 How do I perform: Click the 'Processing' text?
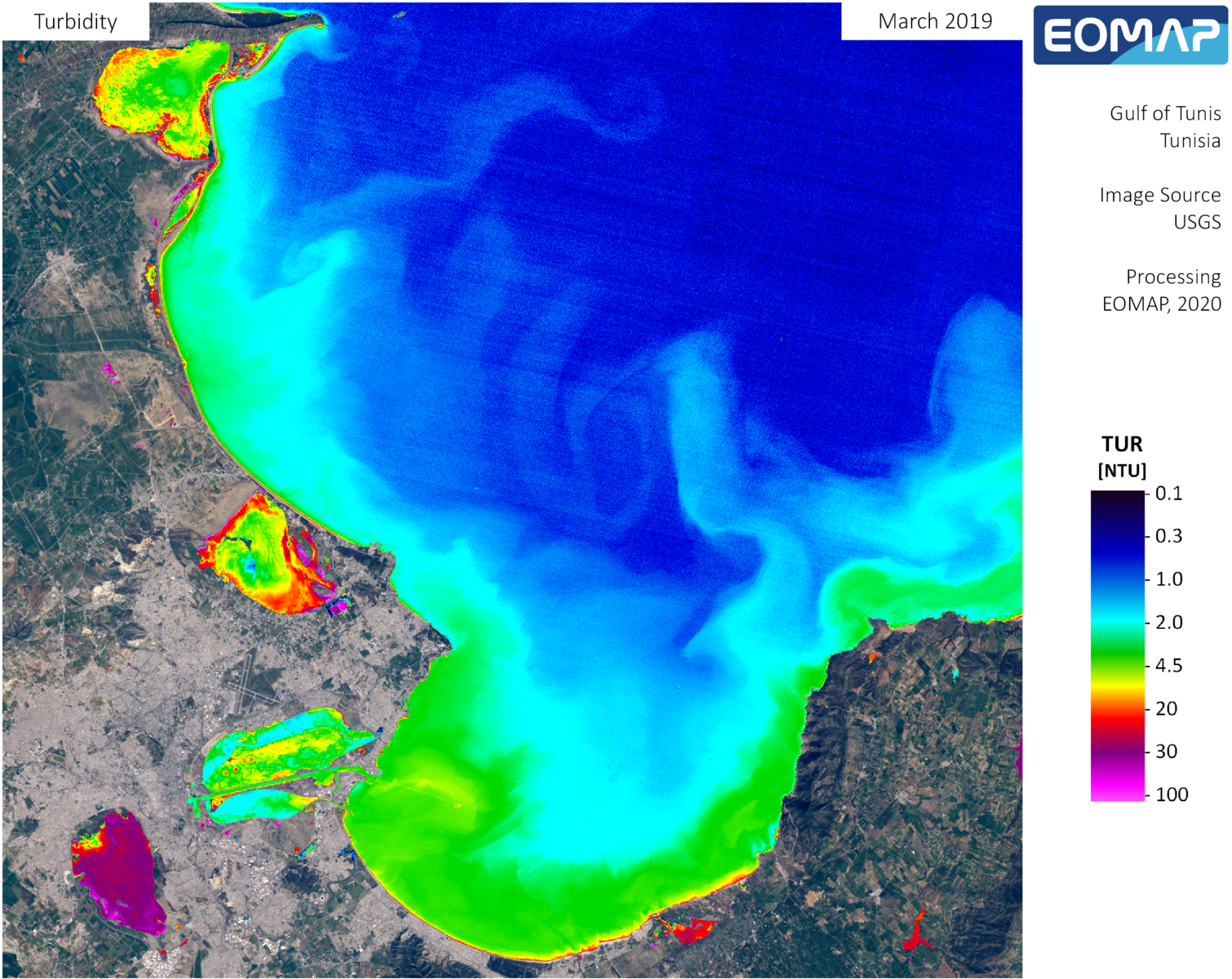coord(1173,277)
